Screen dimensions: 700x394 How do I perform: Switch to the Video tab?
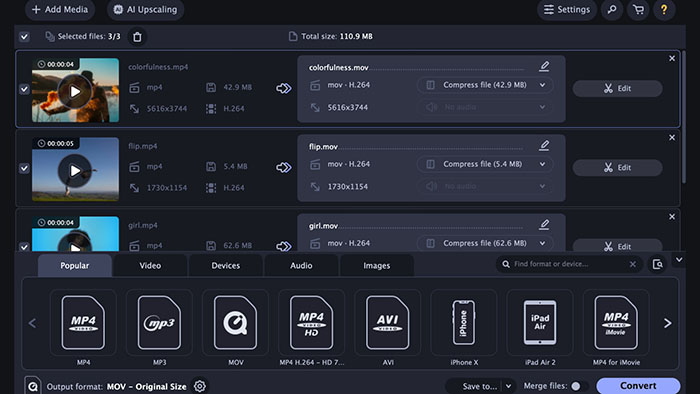click(150, 265)
